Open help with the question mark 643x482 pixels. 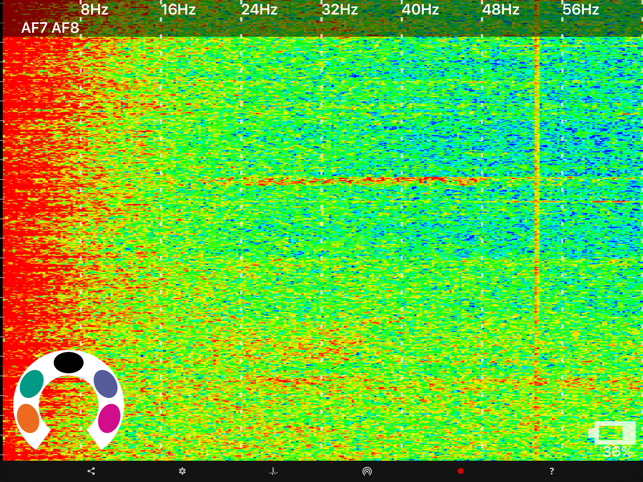coord(552,471)
